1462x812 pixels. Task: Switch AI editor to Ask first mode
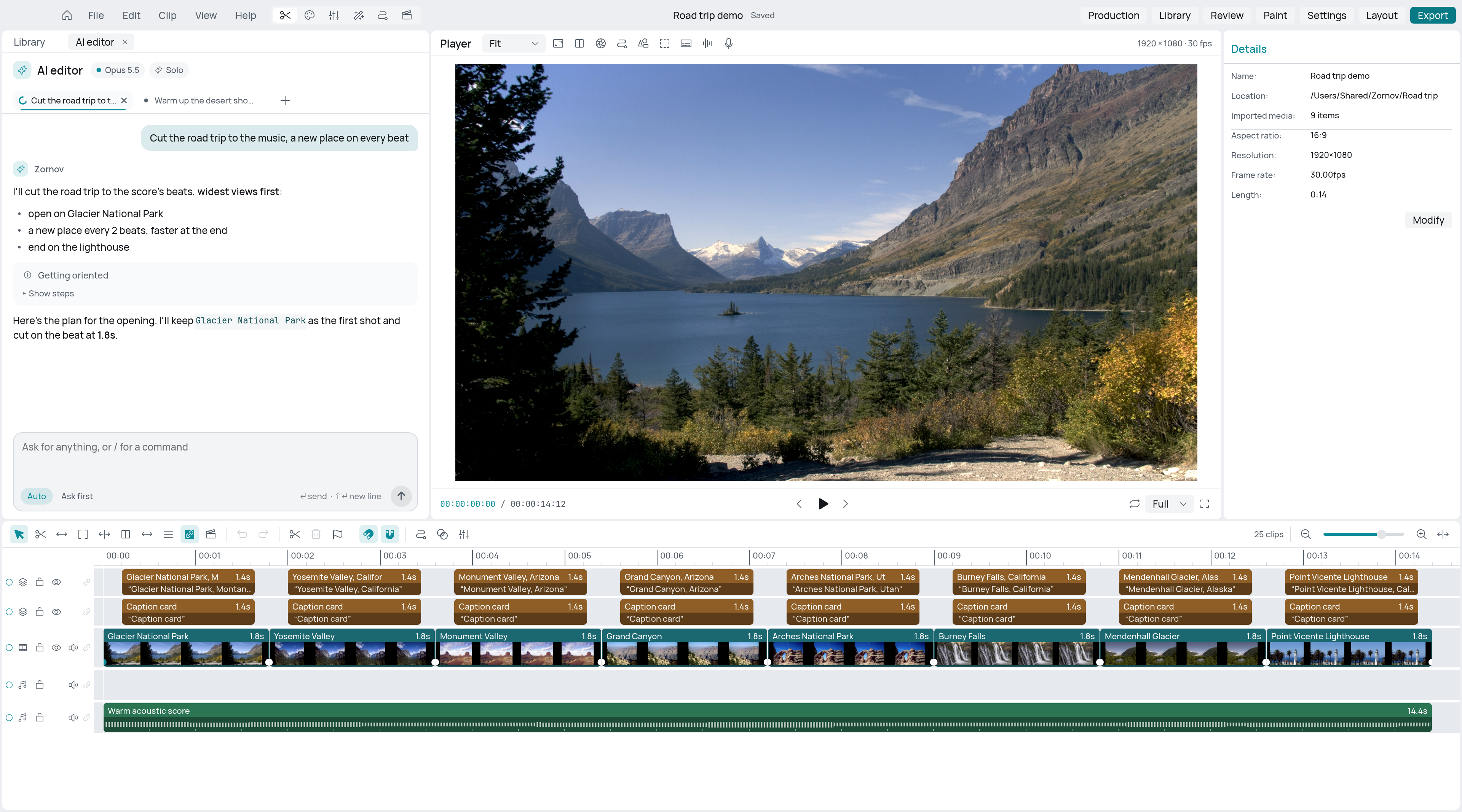pos(77,496)
